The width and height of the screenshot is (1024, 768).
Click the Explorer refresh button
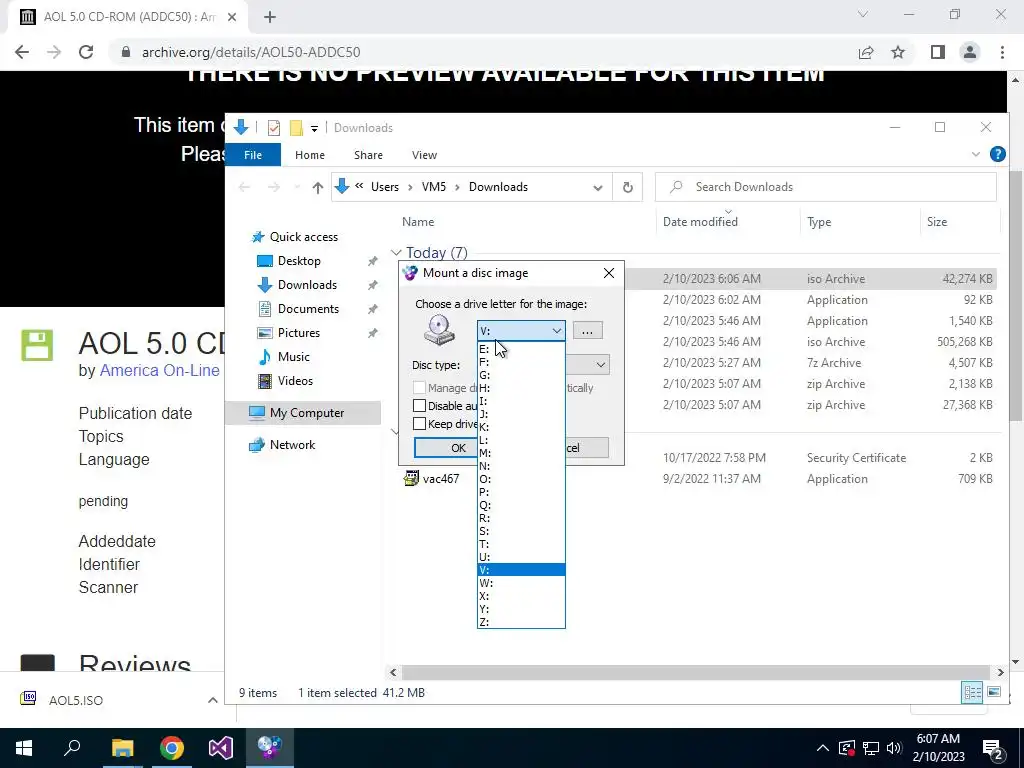click(x=628, y=187)
